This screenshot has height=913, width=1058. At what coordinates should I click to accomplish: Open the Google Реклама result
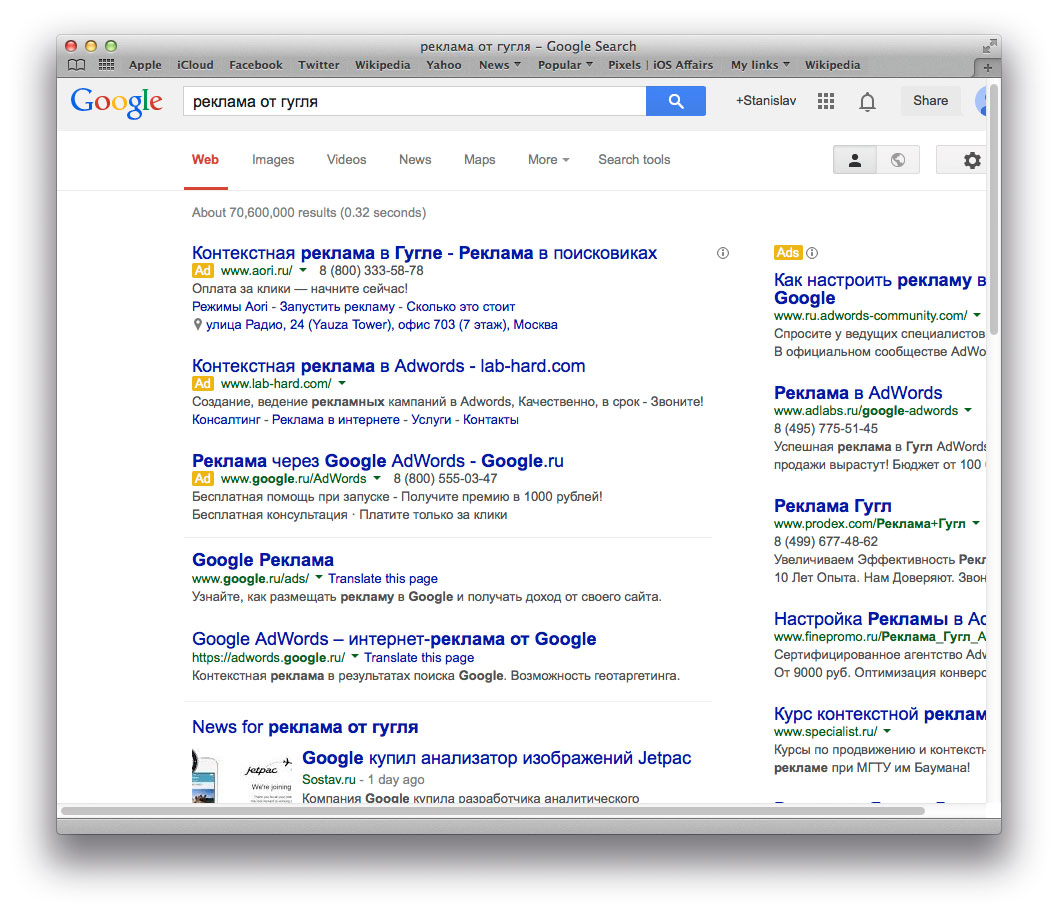tap(263, 560)
